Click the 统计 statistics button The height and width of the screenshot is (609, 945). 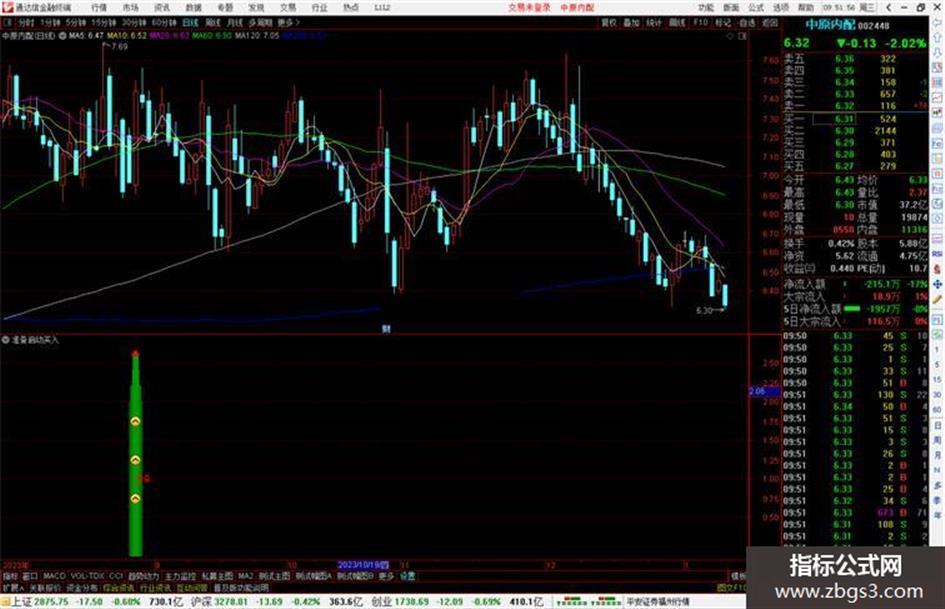click(654, 22)
